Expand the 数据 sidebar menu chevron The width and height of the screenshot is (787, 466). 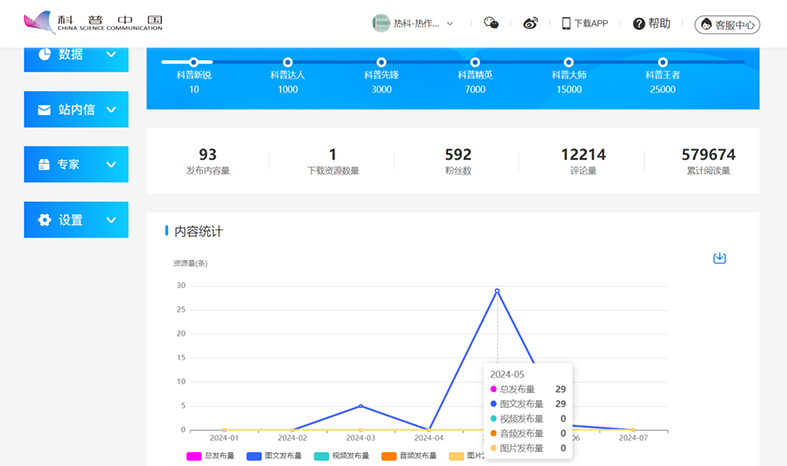point(111,55)
